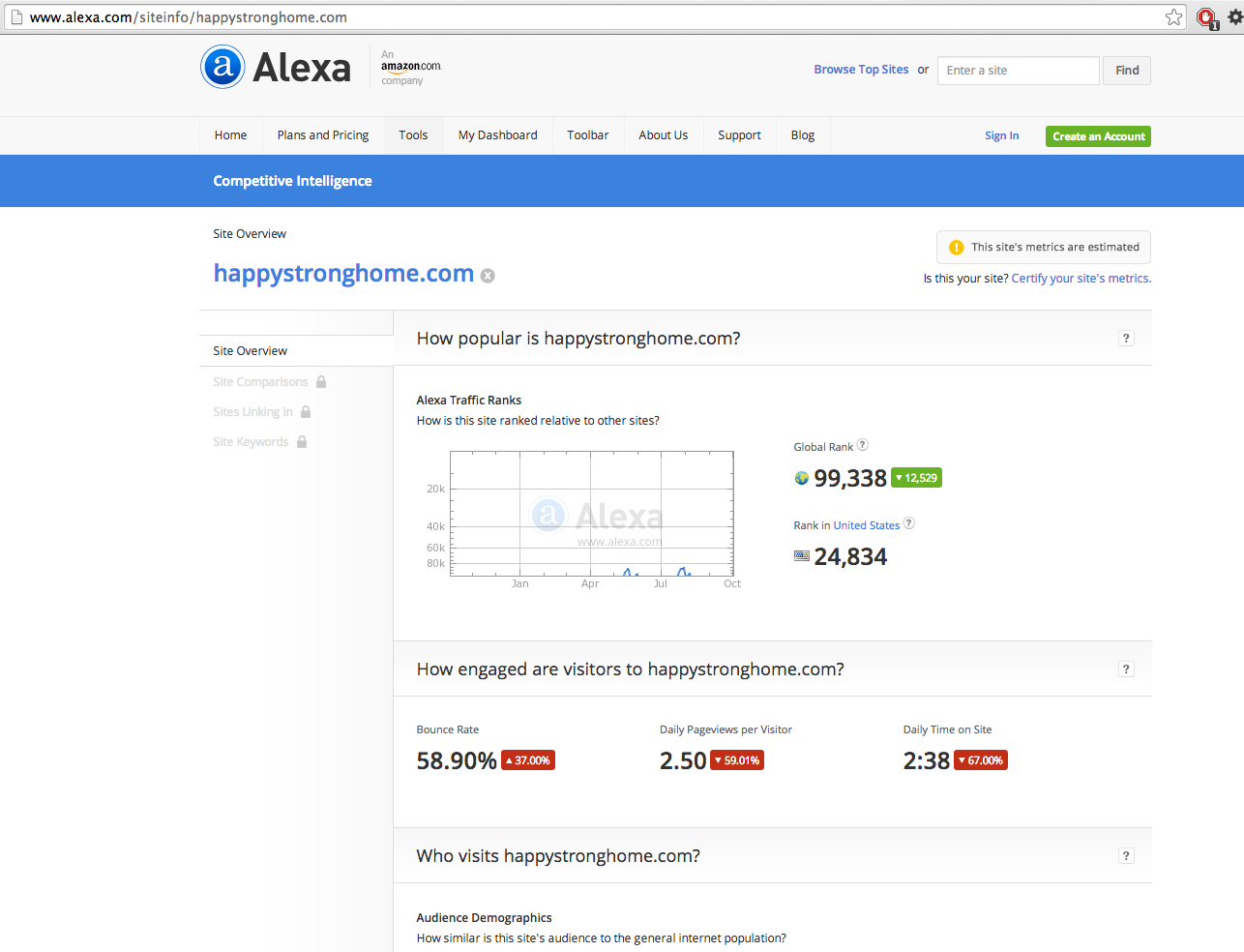Focus the 'Enter a site' search field

point(1019,71)
